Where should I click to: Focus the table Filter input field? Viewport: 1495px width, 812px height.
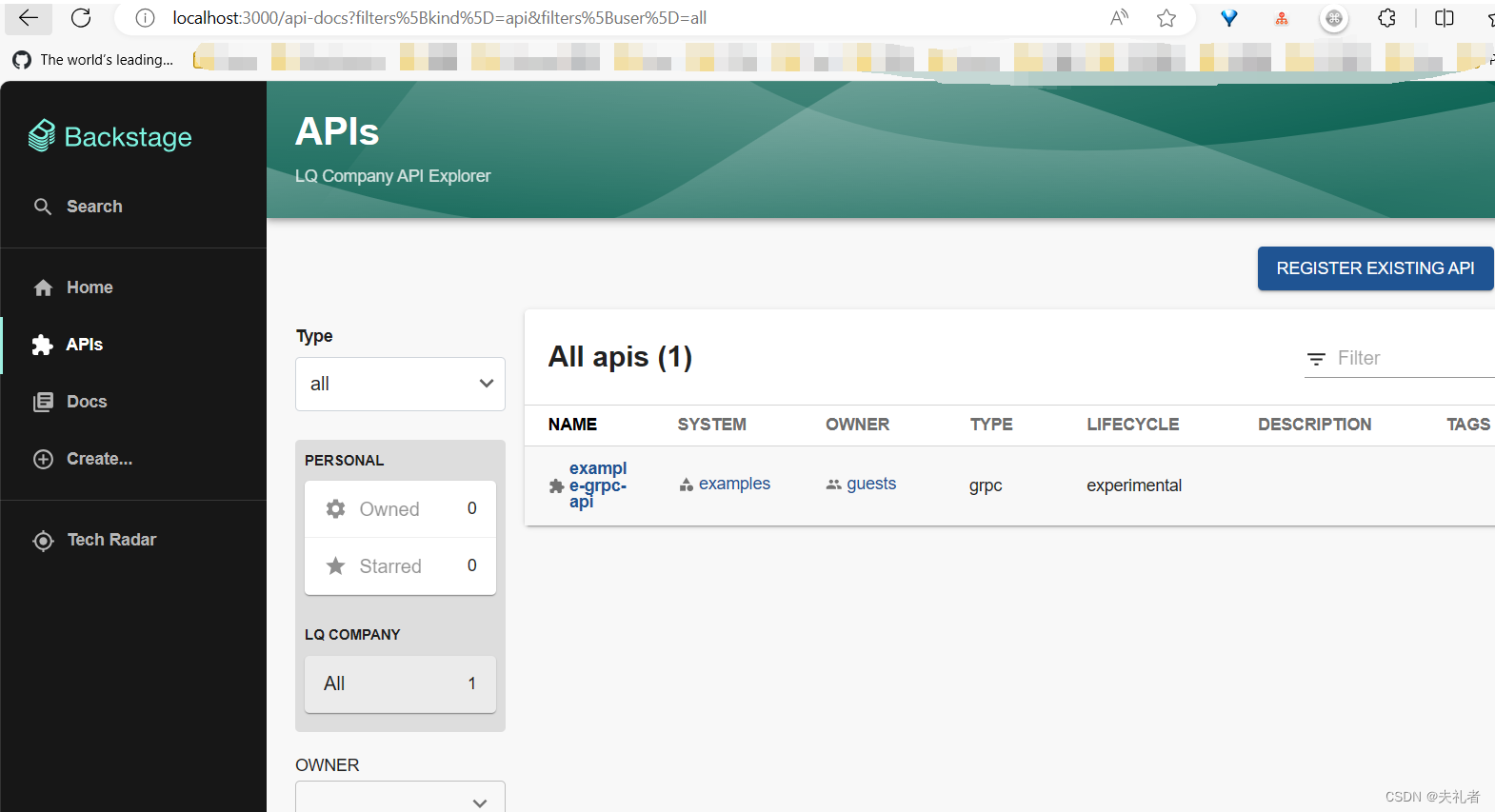point(1414,358)
